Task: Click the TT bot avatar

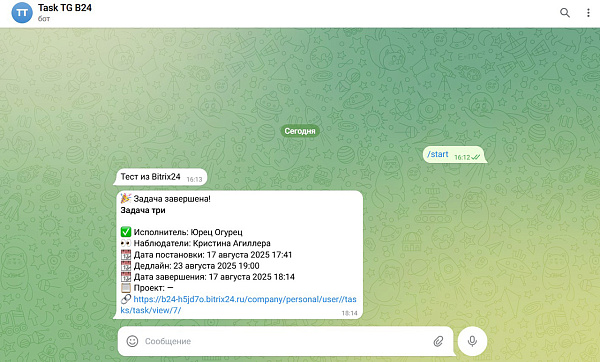Action: point(22,13)
